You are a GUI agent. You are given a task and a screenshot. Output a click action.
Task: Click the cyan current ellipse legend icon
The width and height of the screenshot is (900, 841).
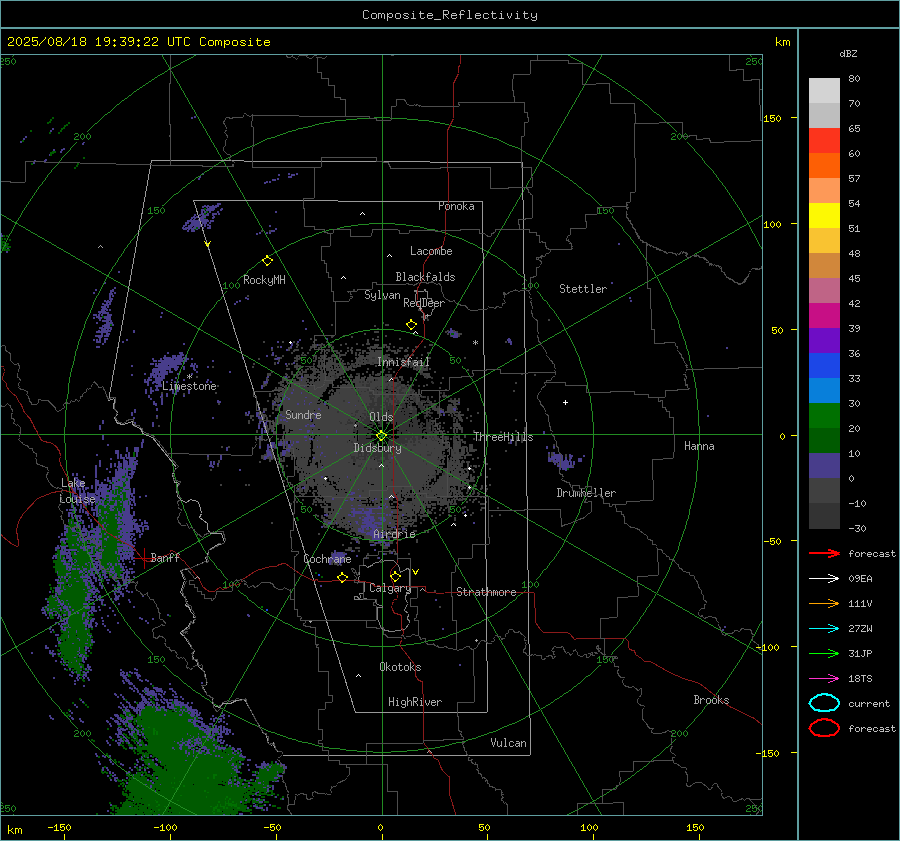(824, 703)
